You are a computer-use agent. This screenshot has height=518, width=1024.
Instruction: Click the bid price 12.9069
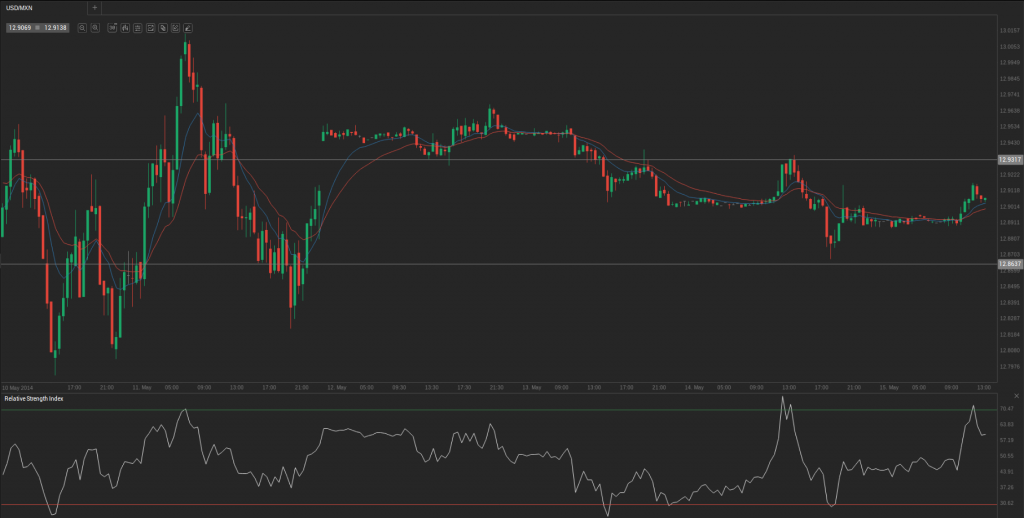pos(20,28)
